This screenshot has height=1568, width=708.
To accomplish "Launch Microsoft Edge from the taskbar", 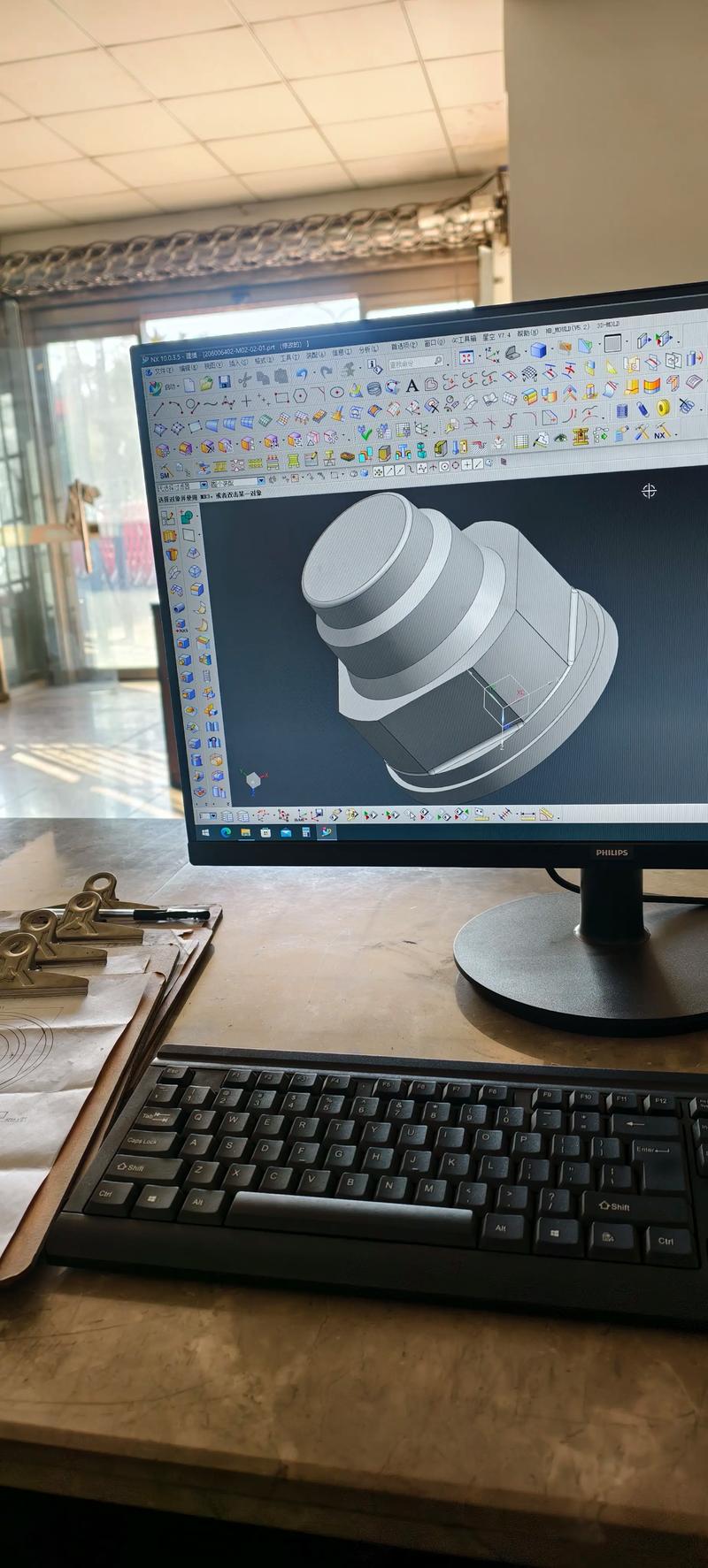I will click(x=225, y=832).
